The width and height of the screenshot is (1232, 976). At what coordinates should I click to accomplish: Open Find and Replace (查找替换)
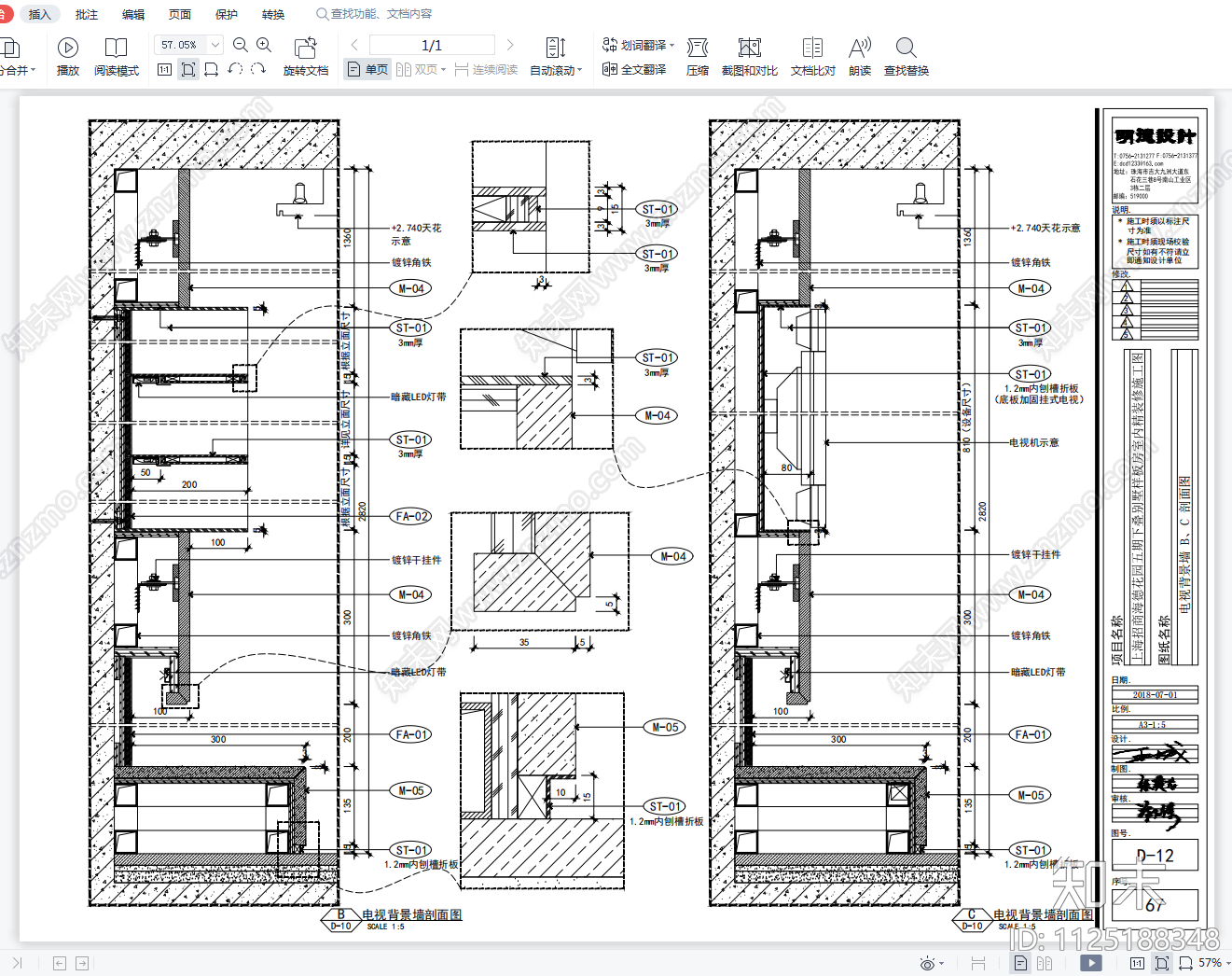pyautogui.click(x=907, y=57)
